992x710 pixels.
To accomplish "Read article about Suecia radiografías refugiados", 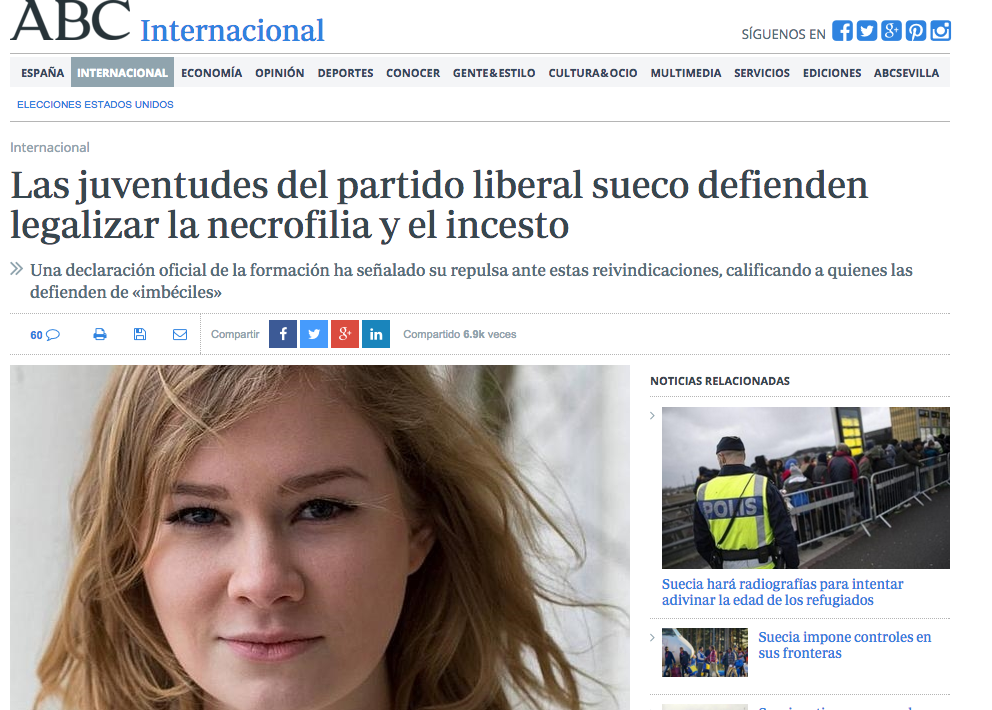I will coord(782,592).
